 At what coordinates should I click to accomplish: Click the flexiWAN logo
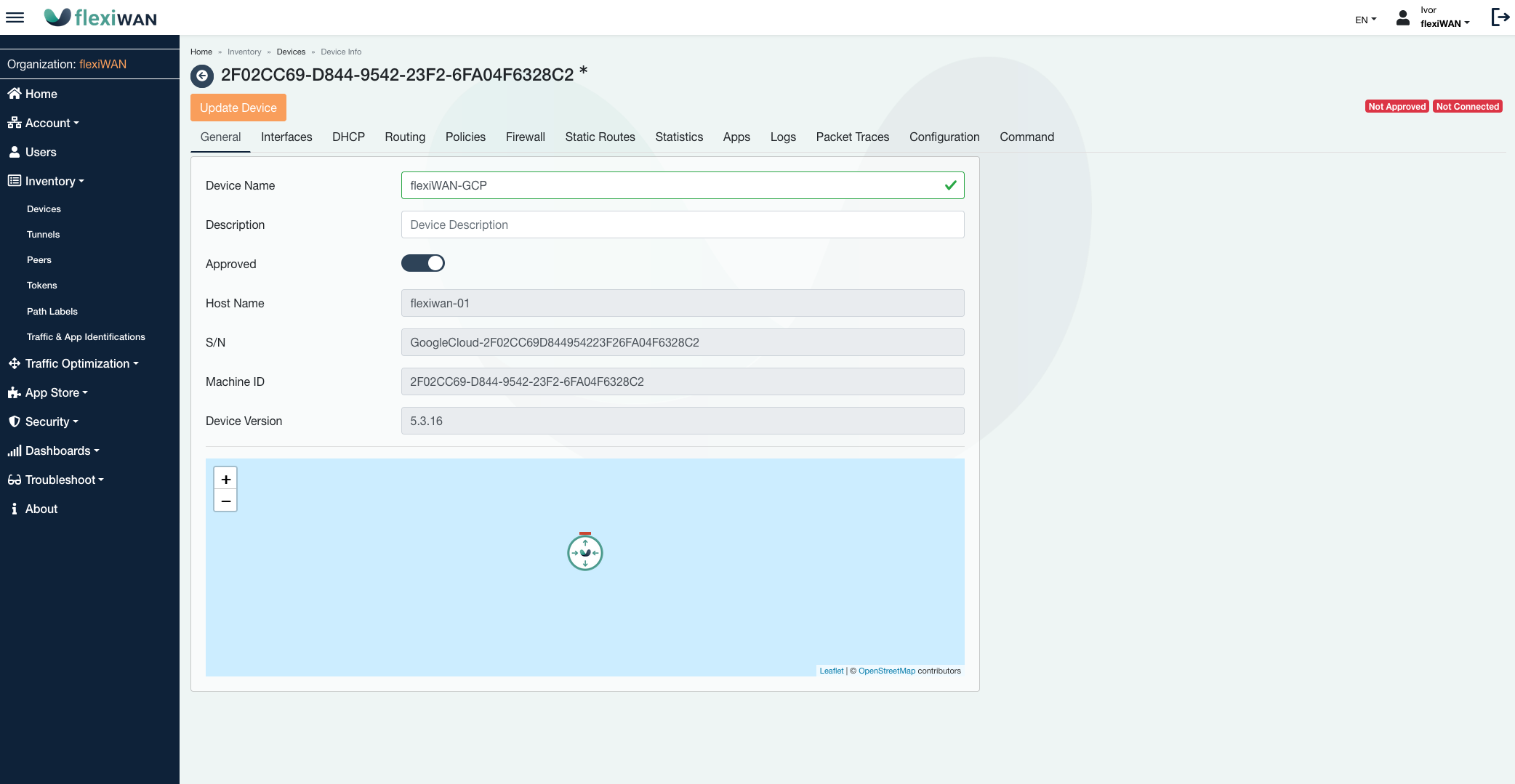point(101,17)
